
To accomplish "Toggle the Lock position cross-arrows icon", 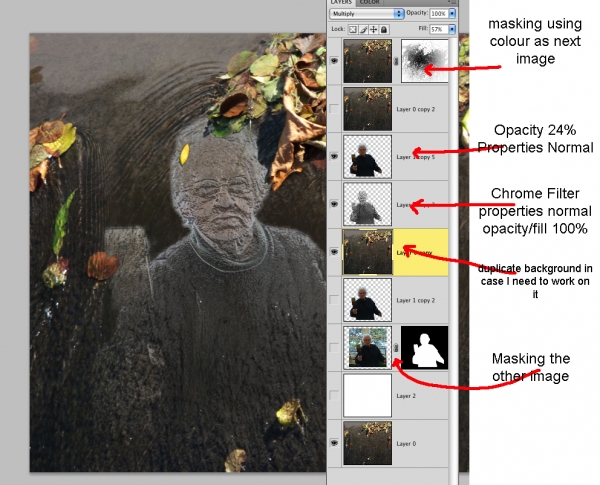I will point(373,29).
